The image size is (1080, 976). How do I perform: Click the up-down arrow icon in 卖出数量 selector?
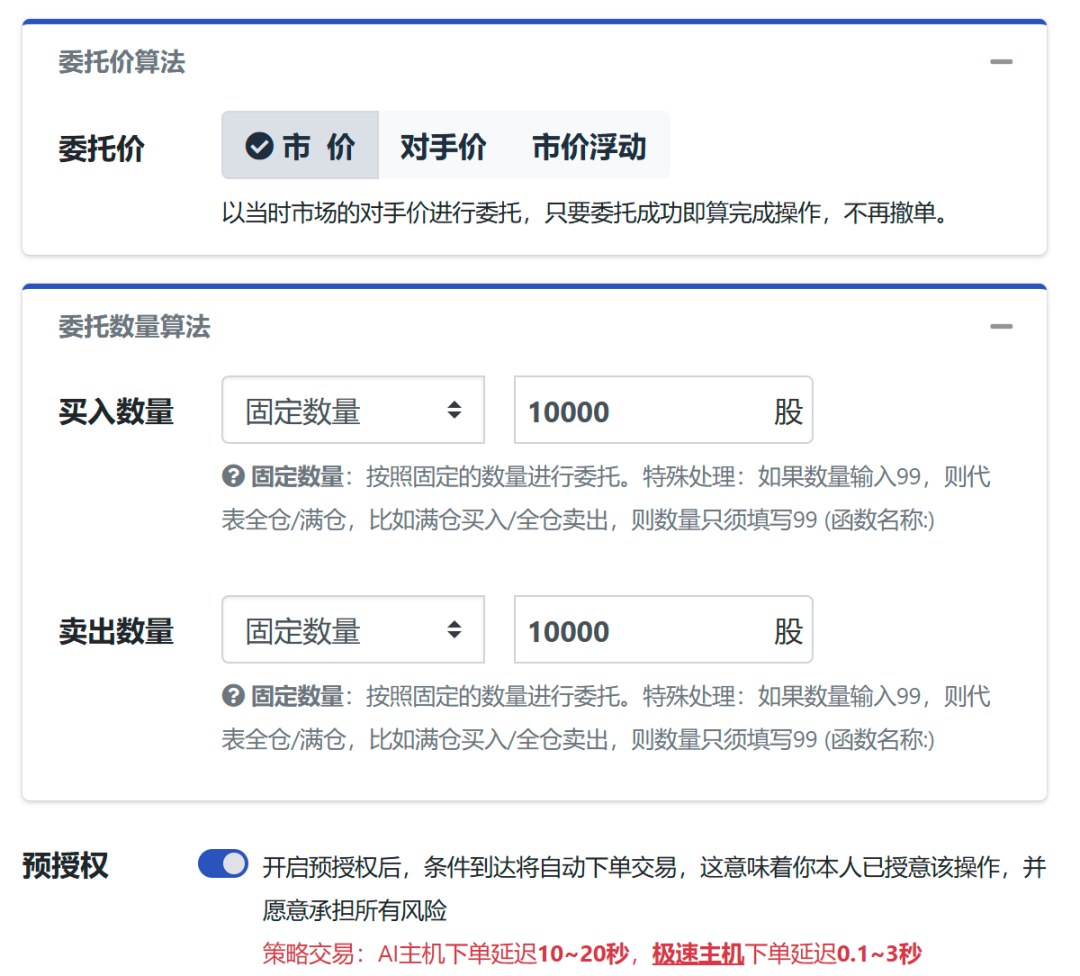pyautogui.click(x=454, y=630)
